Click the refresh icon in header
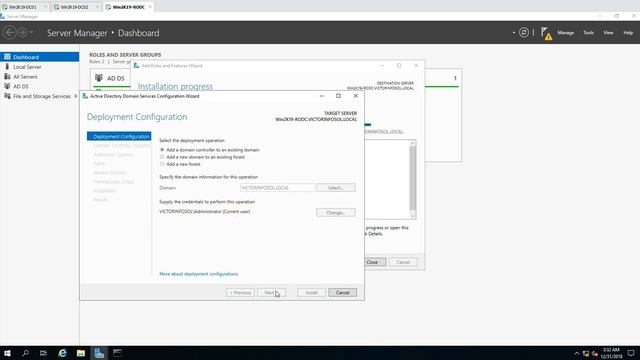The width and height of the screenshot is (640, 360). pos(524,33)
